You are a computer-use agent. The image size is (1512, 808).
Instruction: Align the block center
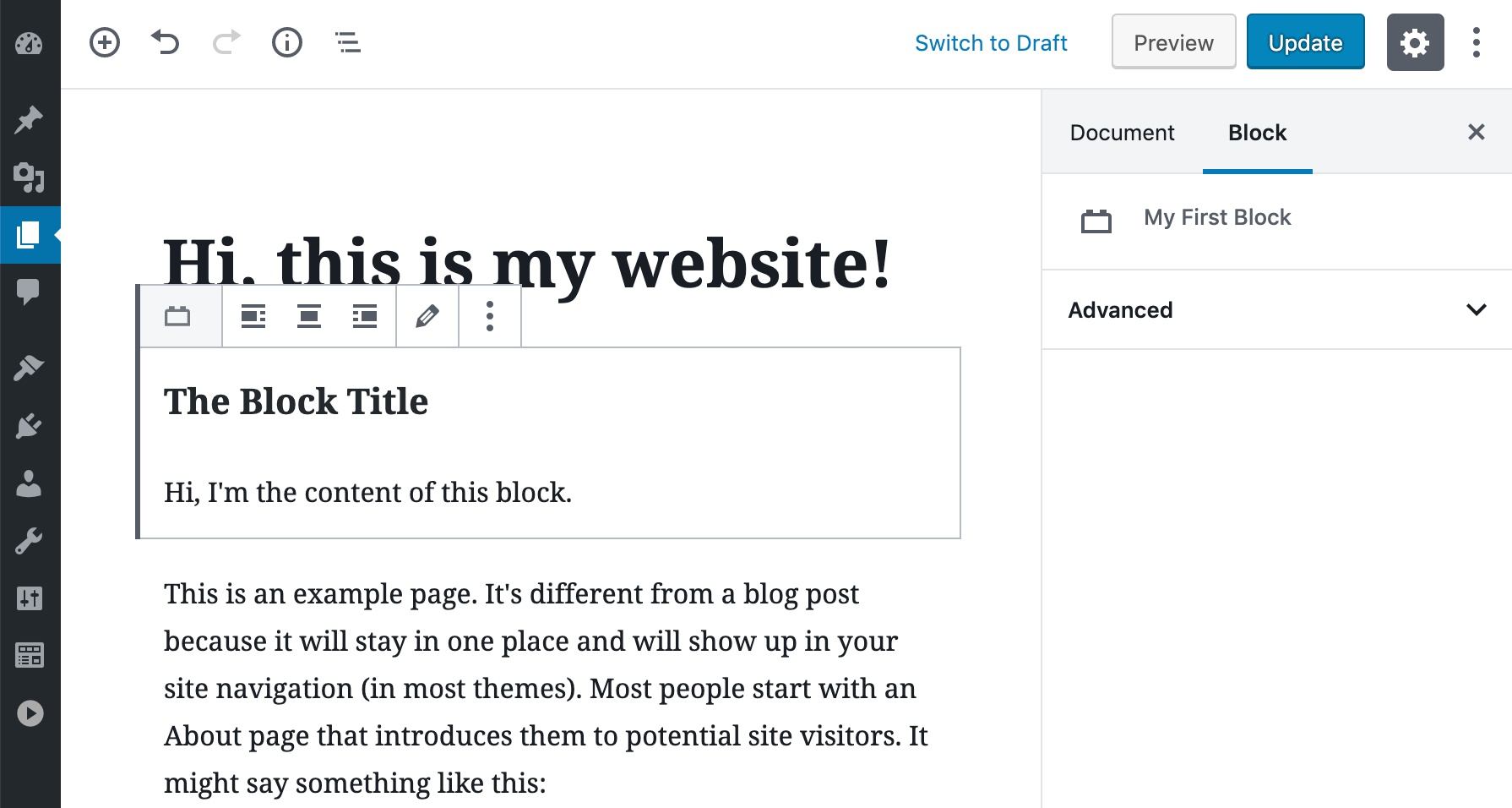tap(309, 317)
